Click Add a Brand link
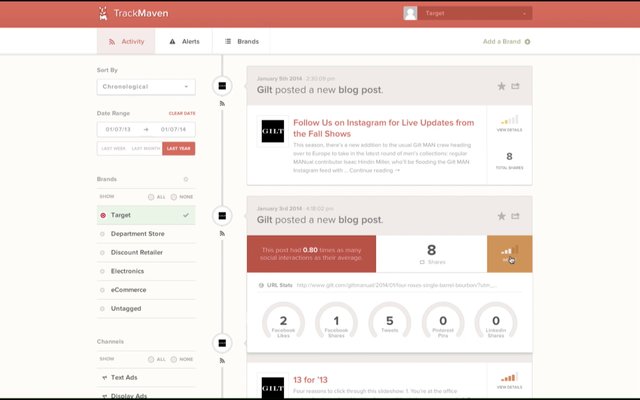This screenshot has height=400, width=640. [502, 41]
